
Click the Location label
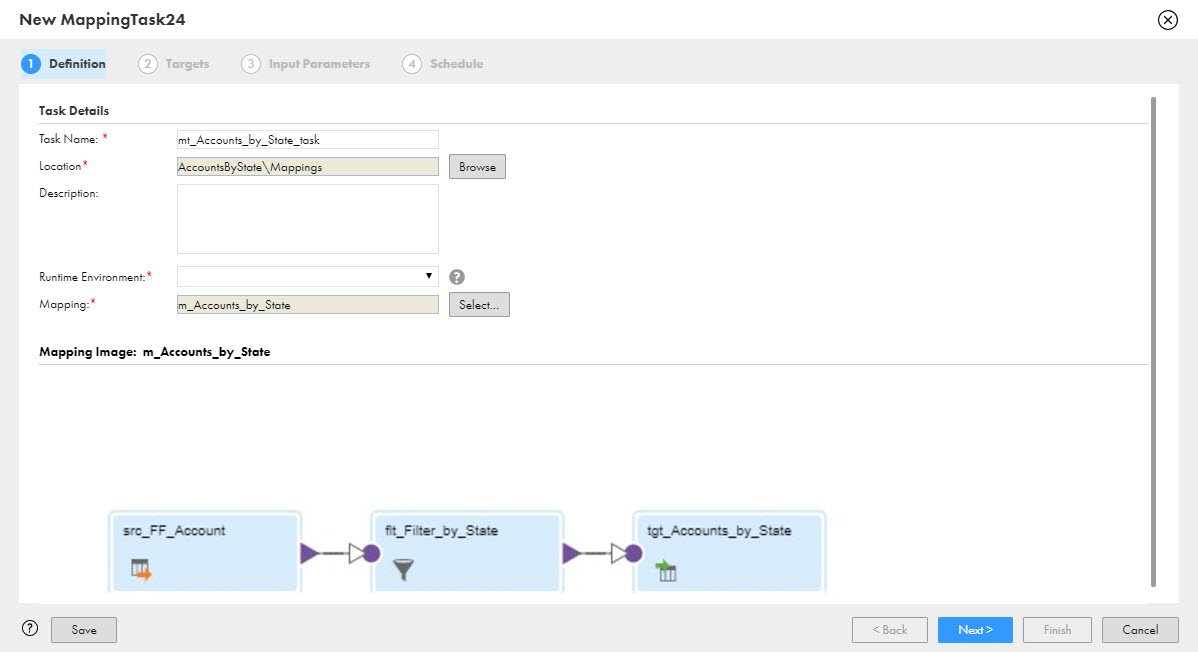[x=60, y=166]
